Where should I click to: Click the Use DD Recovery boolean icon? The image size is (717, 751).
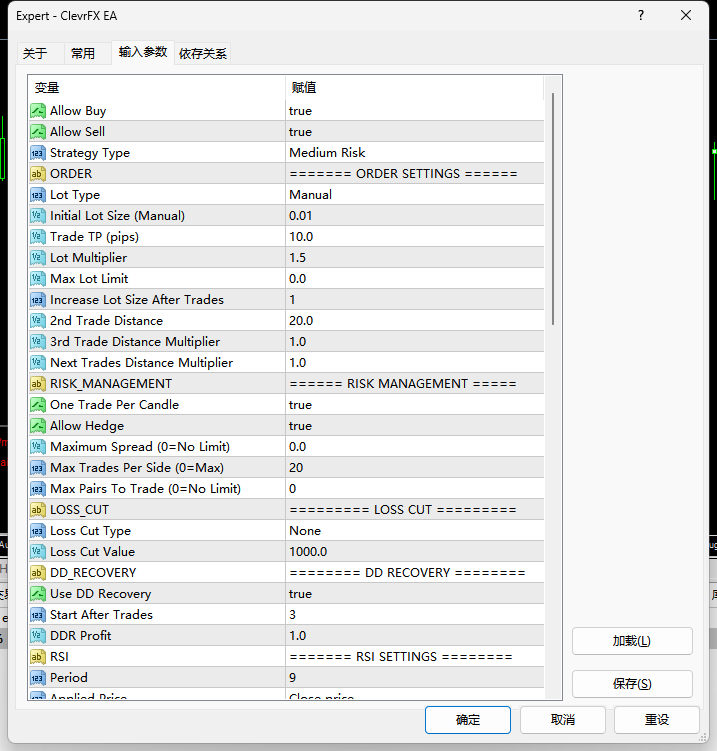[x=38, y=594]
